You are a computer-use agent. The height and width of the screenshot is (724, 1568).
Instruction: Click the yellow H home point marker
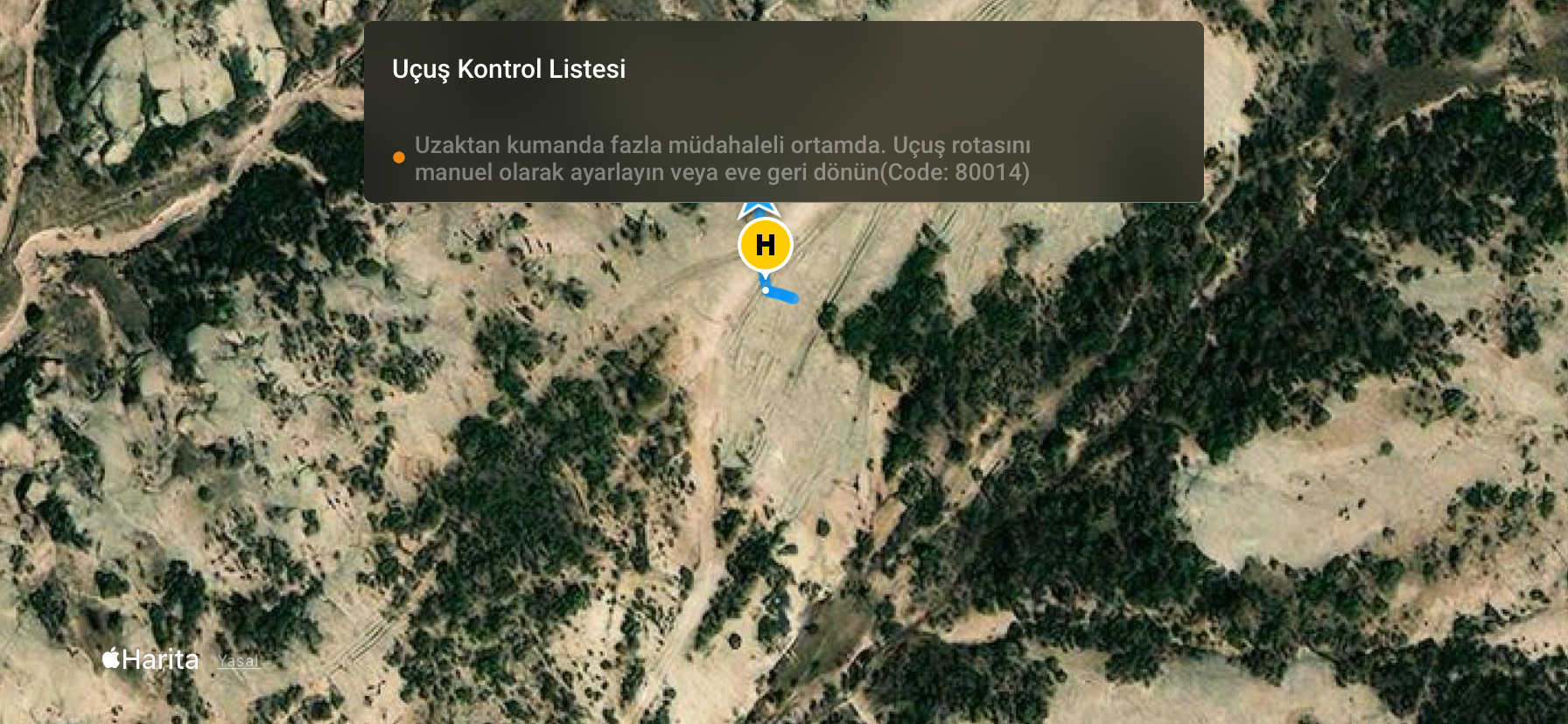tap(766, 245)
